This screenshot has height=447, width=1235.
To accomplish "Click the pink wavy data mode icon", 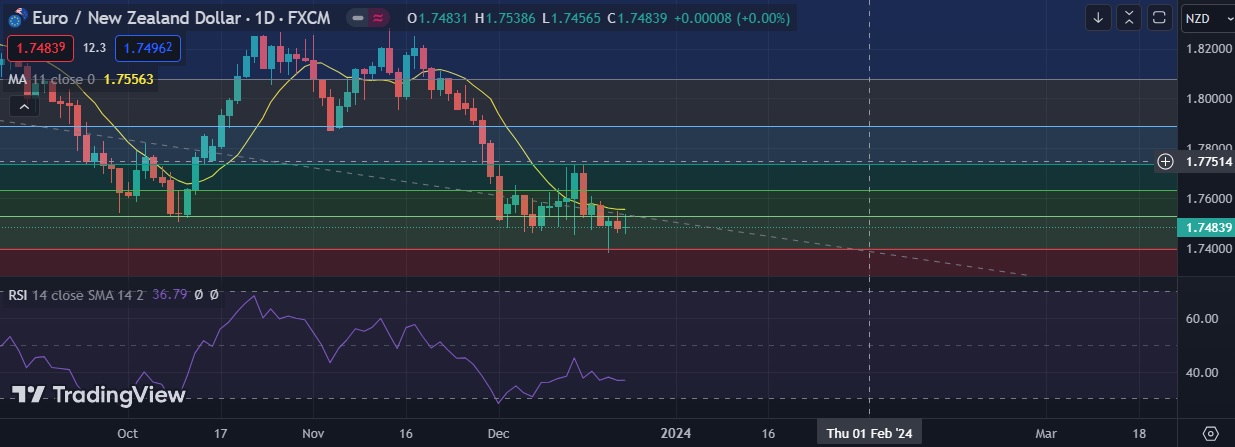I will click(x=378, y=18).
